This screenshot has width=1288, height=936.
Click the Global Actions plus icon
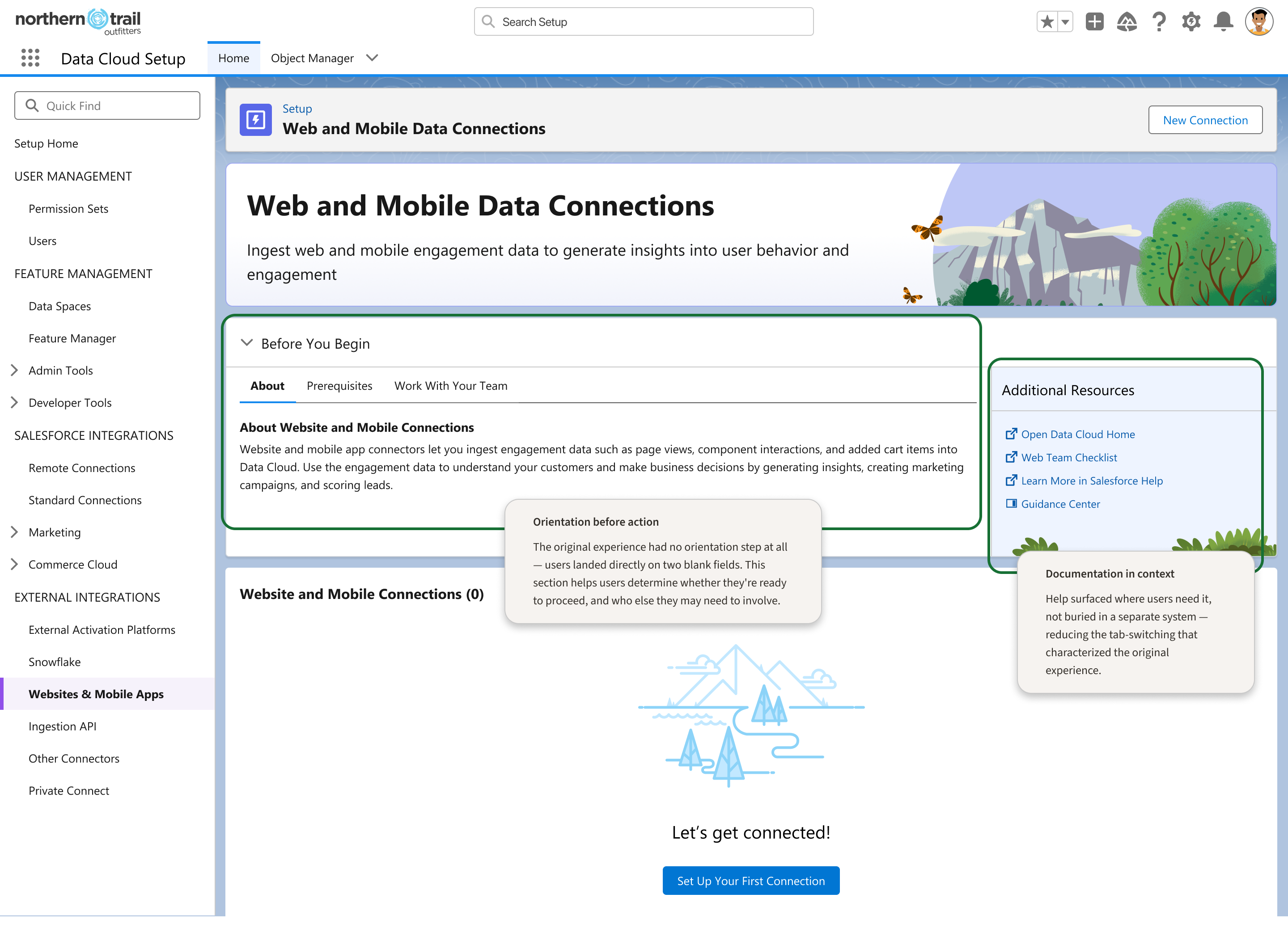pos(1094,21)
